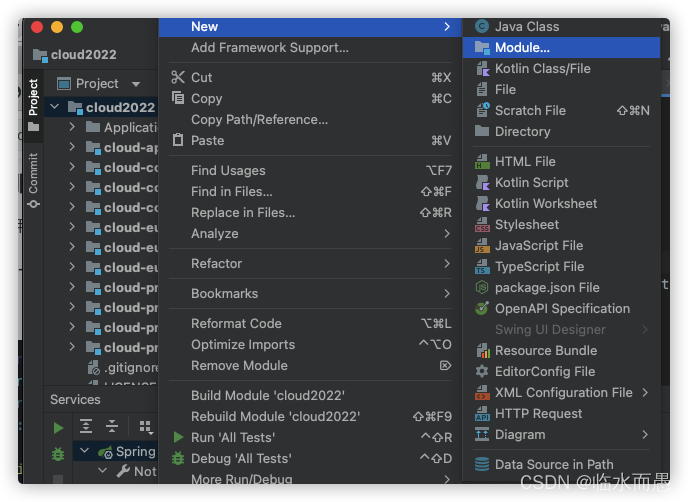Click the Resource Bundle icon
688x502 pixels.
pyautogui.click(x=482, y=351)
